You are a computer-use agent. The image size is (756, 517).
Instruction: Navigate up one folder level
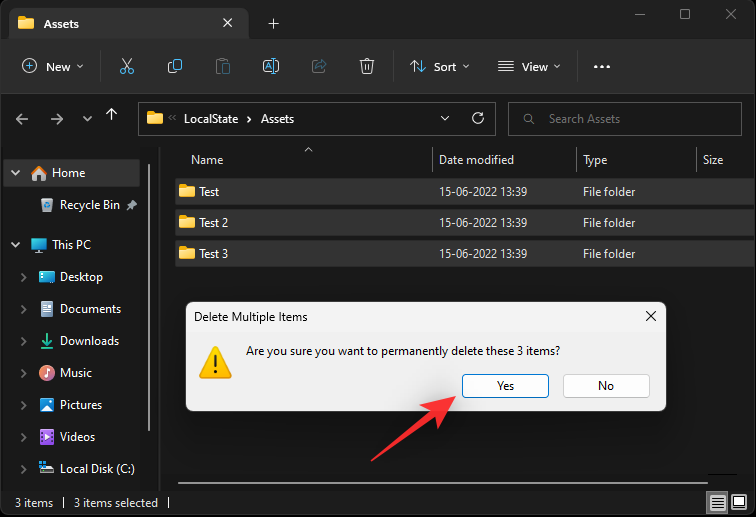112,117
